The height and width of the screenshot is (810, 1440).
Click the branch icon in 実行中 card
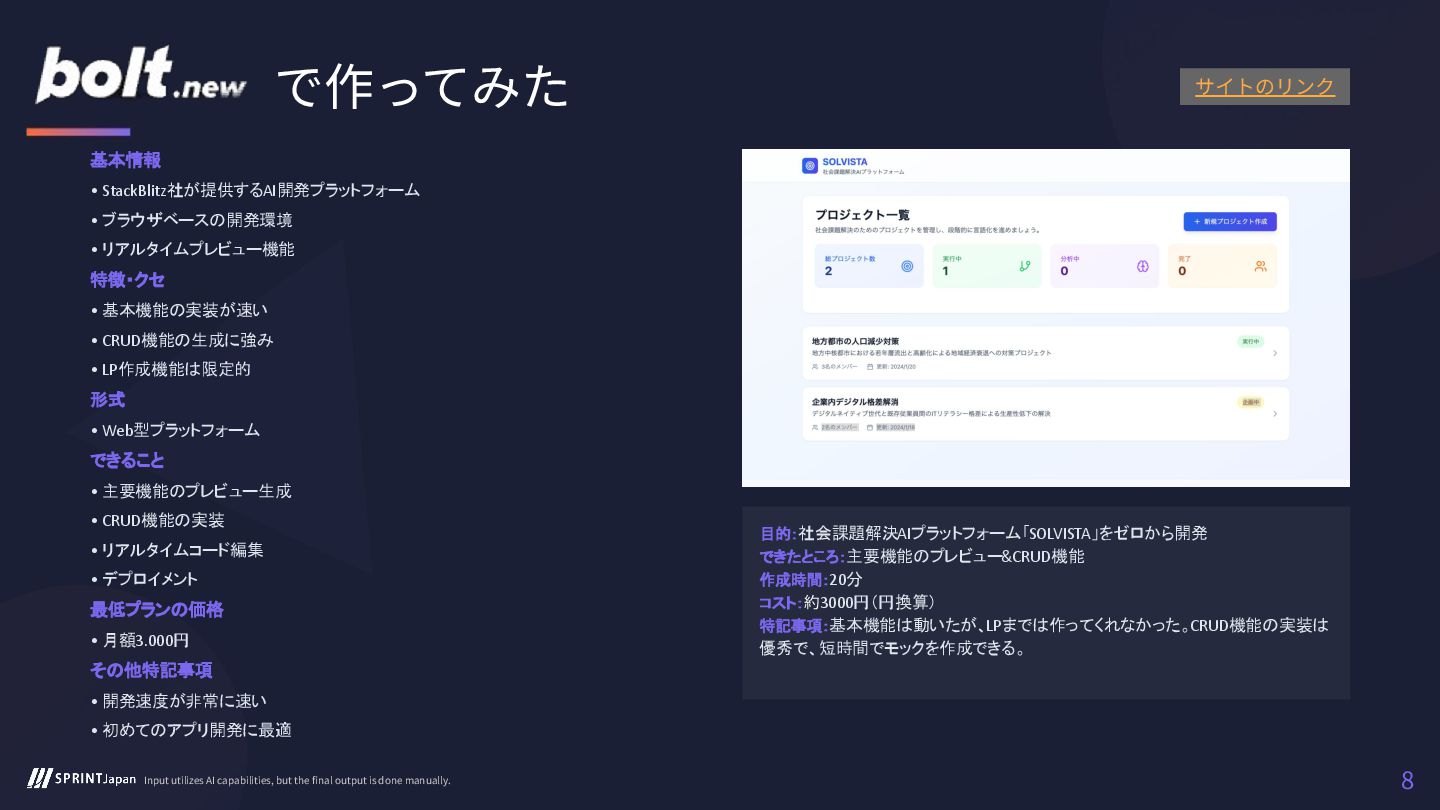1025,266
